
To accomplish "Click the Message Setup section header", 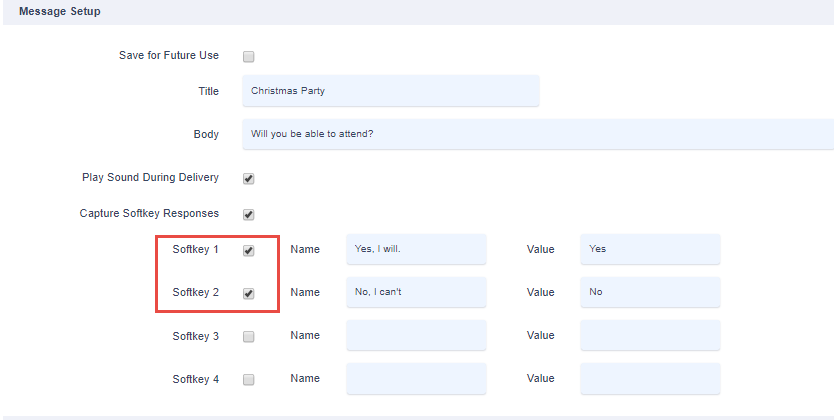I will pos(60,11).
